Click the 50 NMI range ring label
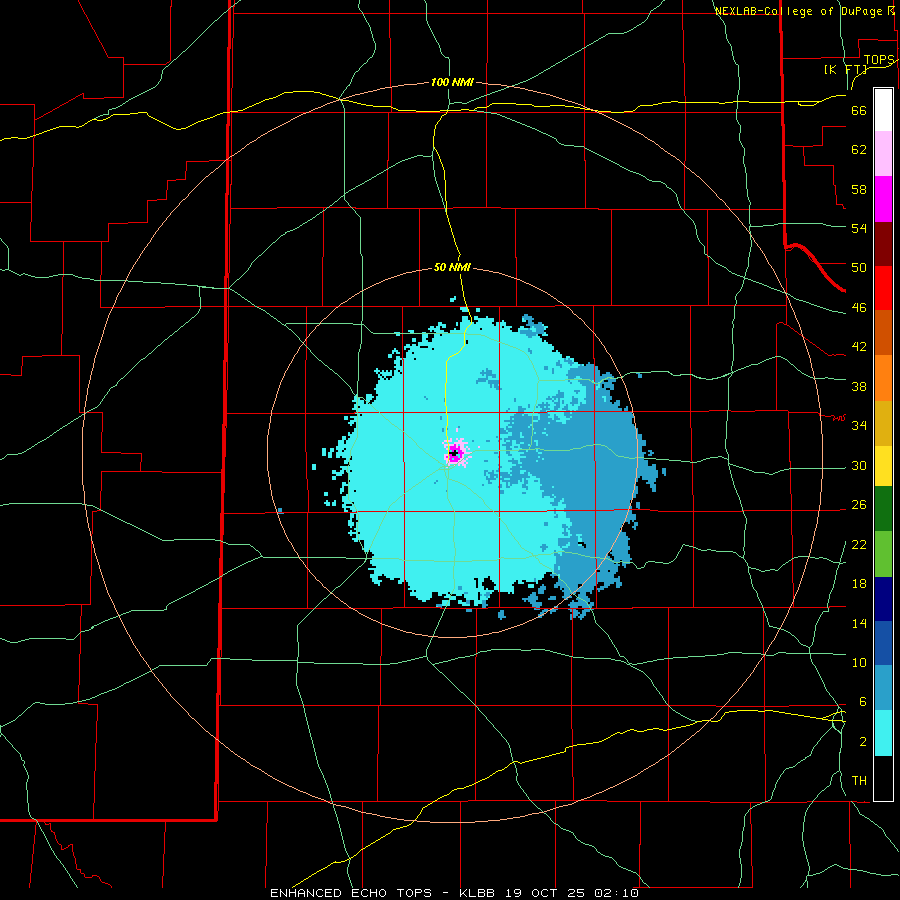This screenshot has width=900, height=900. tap(452, 267)
